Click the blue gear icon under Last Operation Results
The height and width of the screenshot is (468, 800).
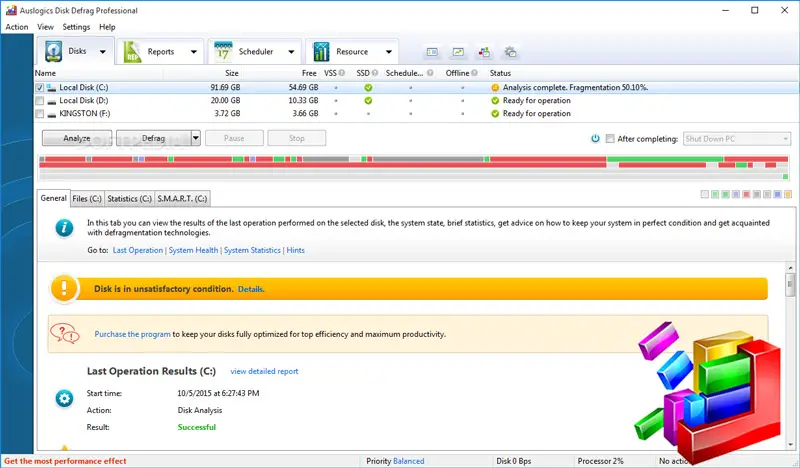coord(64,399)
